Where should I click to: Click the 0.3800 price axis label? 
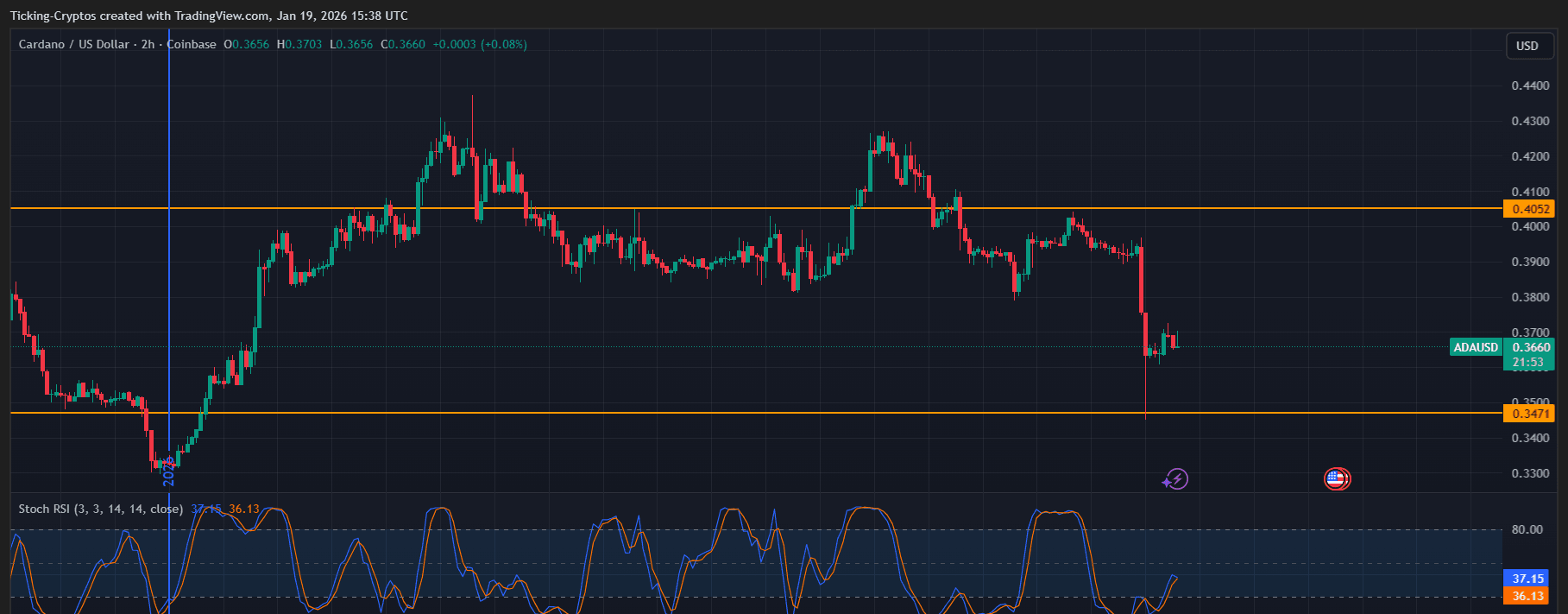(x=1530, y=297)
